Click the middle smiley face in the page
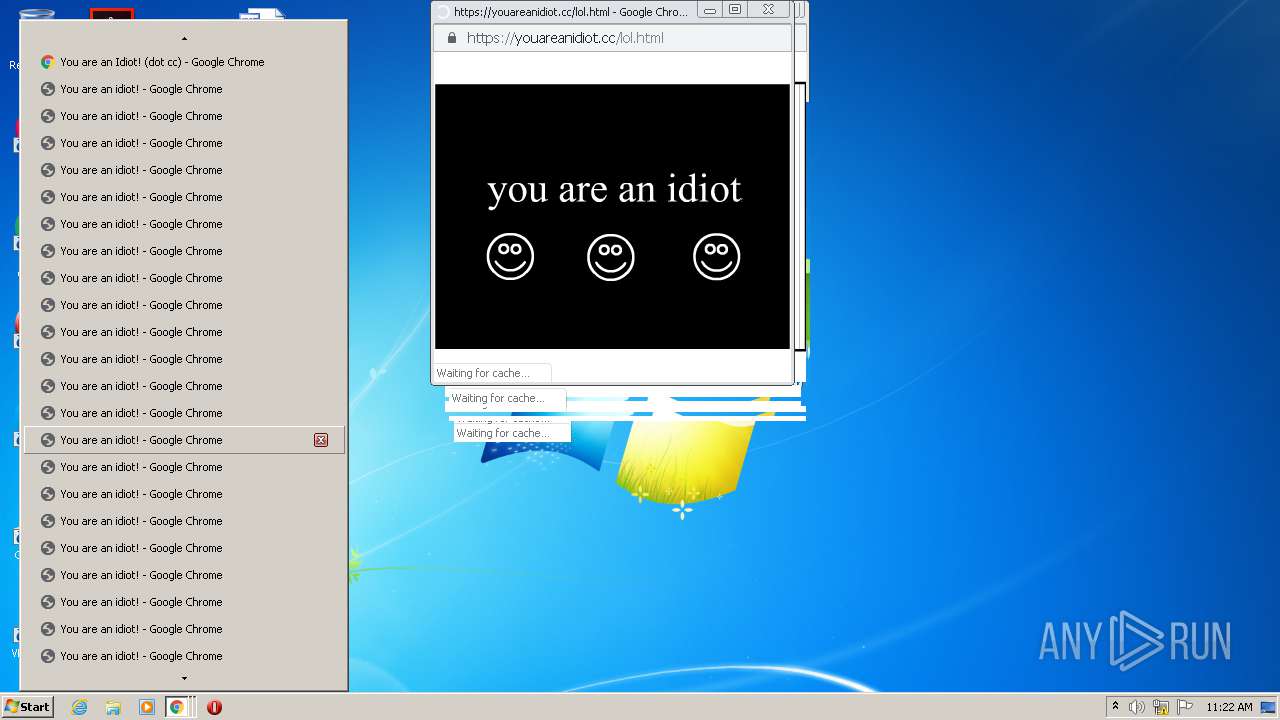Viewport: 1280px width, 720px height. [x=611, y=257]
